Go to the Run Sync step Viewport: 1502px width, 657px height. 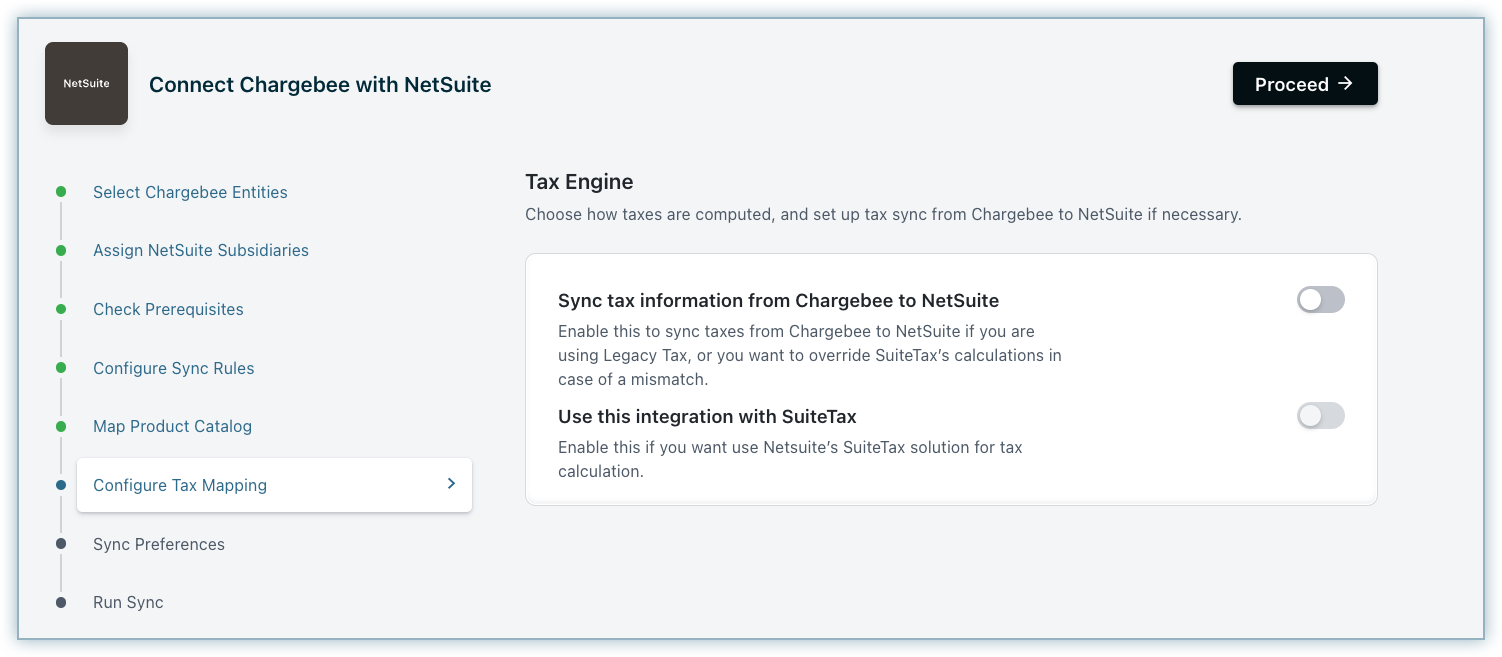(x=128, y=602)
